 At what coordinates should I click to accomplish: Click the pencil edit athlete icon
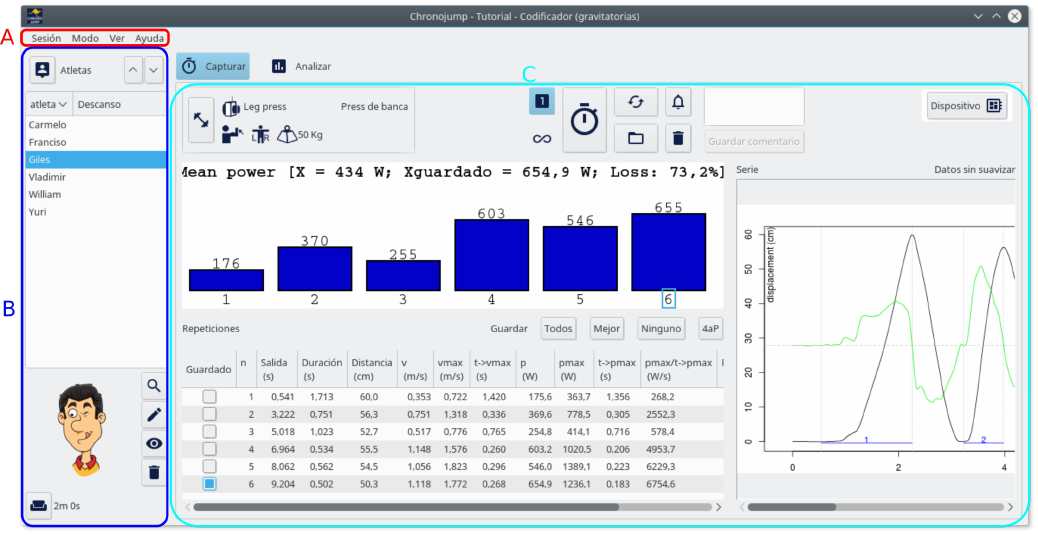(154, 414)
